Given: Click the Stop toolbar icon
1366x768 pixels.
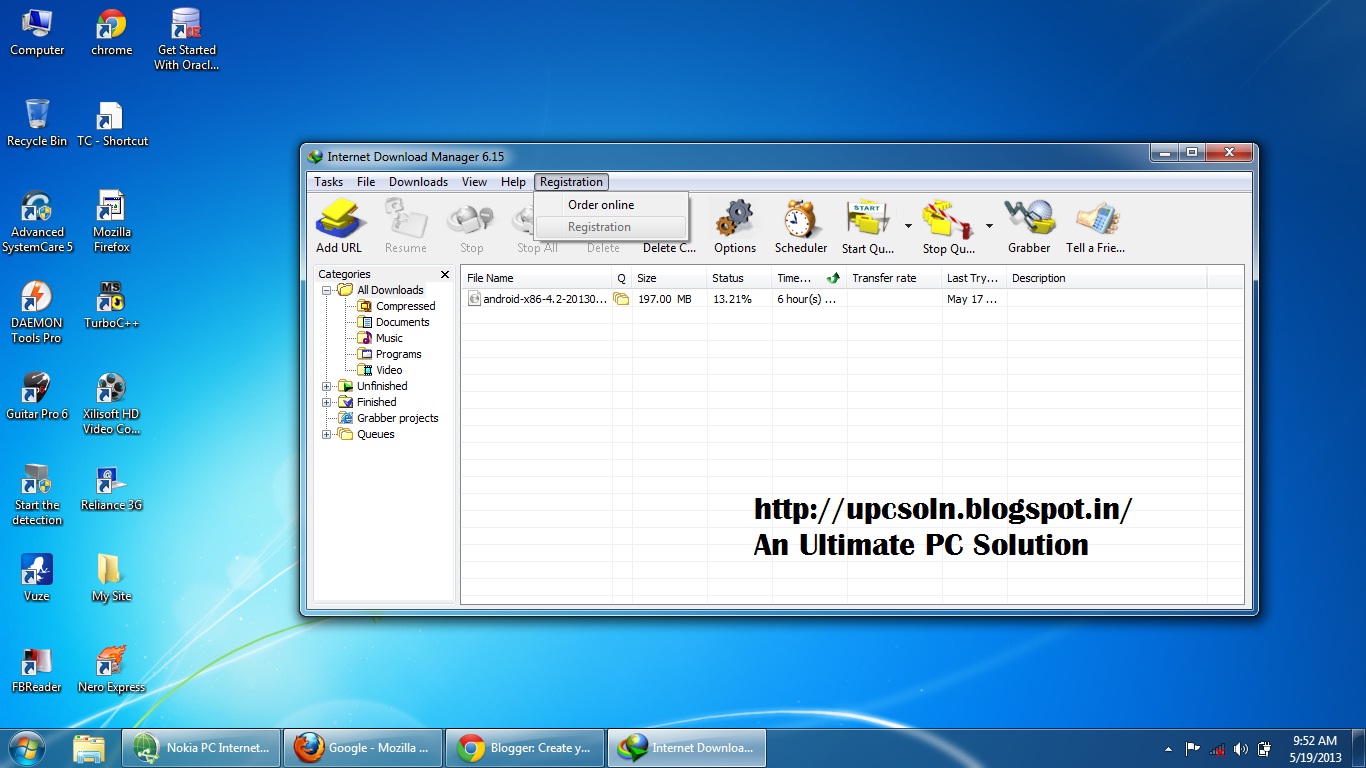Looking at the screenshot, I should point(471,226).
